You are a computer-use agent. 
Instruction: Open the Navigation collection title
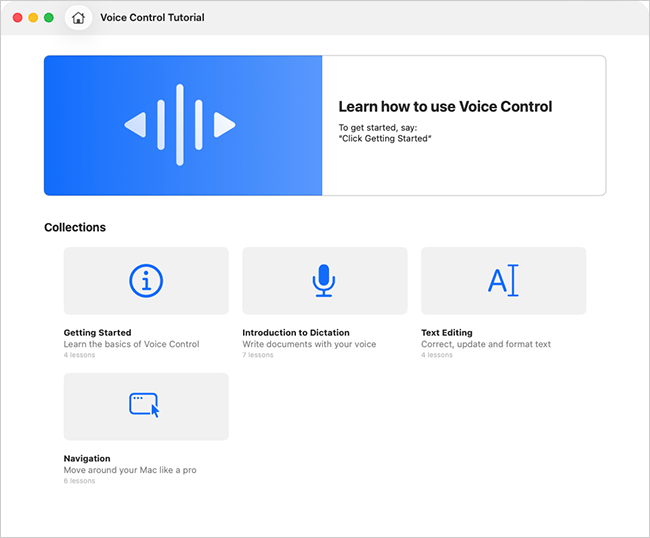(87, 459)
